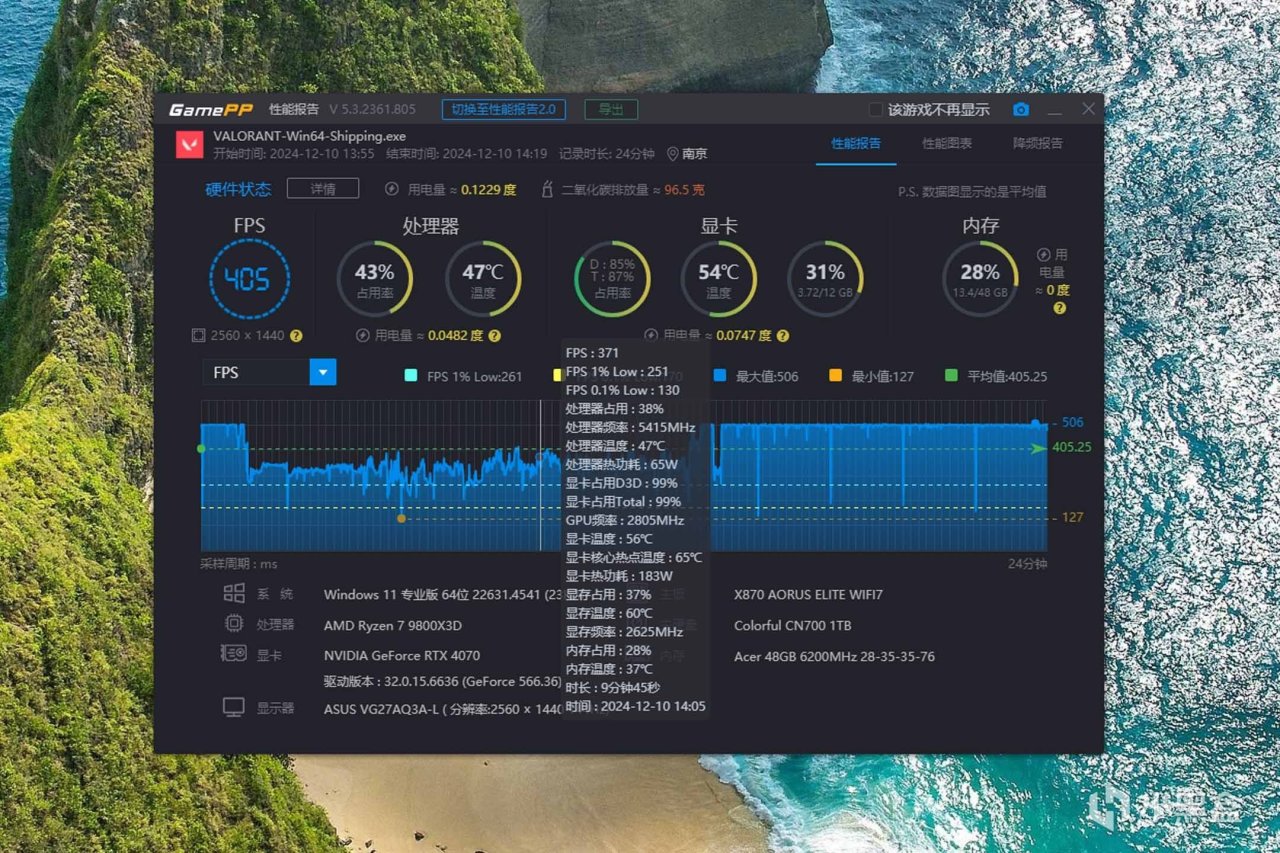Click the 南京 location text
Screen dimensions: 1280x853
695,154
